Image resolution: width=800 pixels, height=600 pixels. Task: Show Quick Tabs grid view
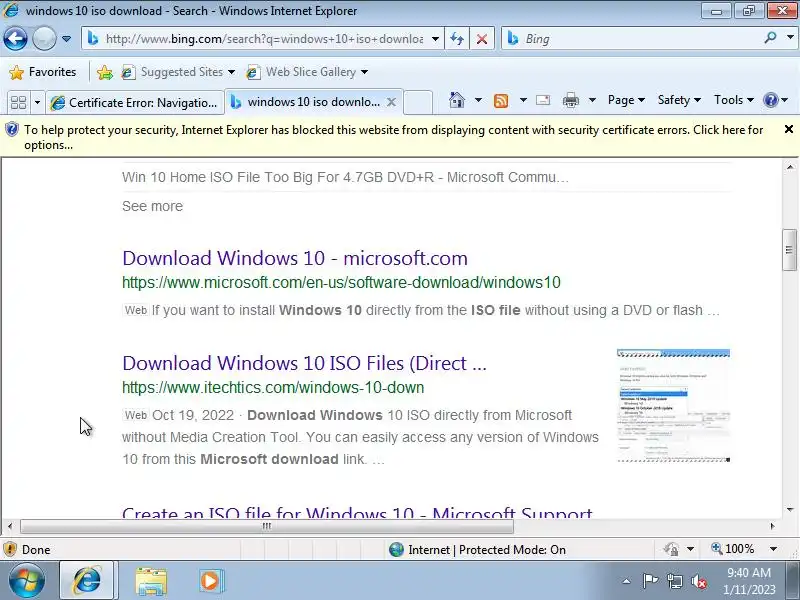19,103
